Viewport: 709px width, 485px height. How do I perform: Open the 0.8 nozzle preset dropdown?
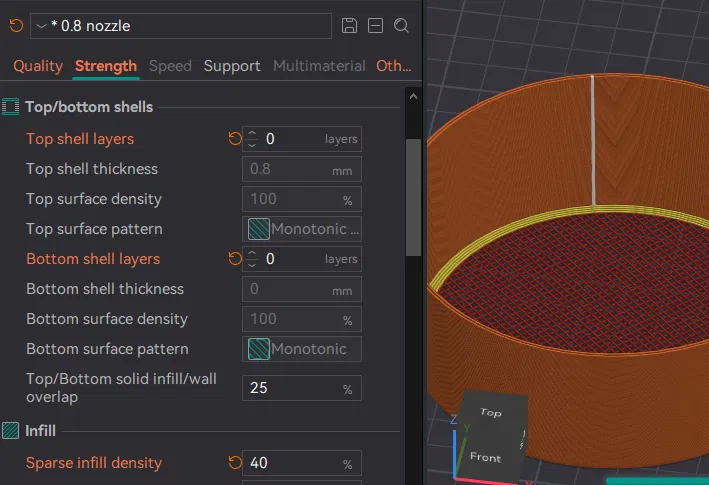pos(180,26)
